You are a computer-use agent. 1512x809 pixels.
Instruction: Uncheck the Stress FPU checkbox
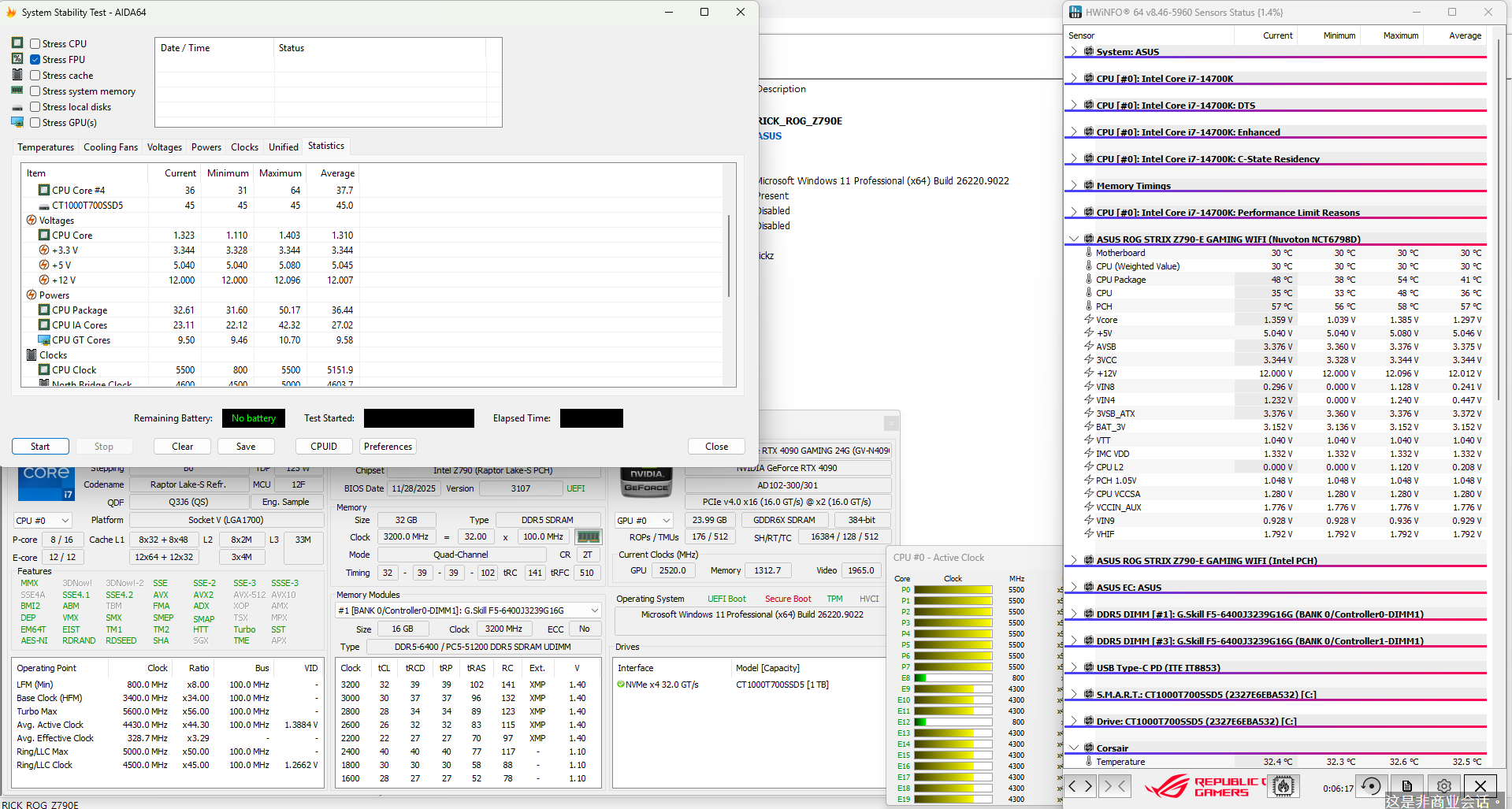pos(35,60)
